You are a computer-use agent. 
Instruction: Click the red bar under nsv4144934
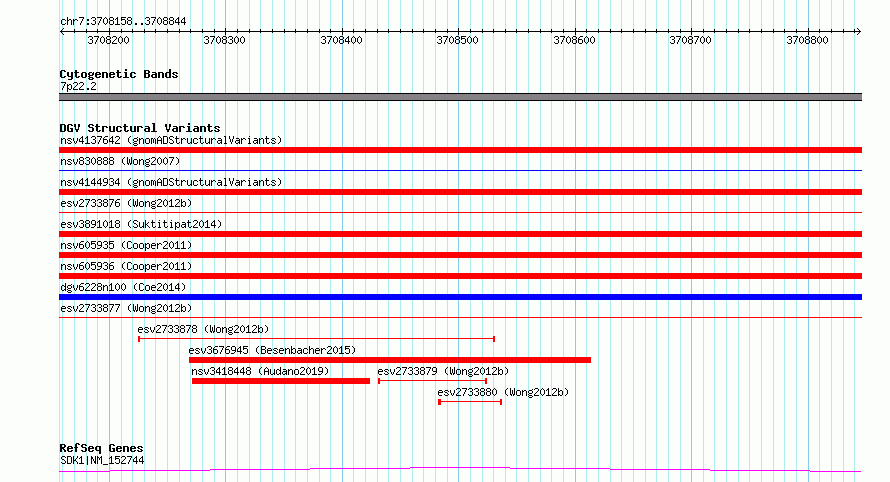click(460, 192)
